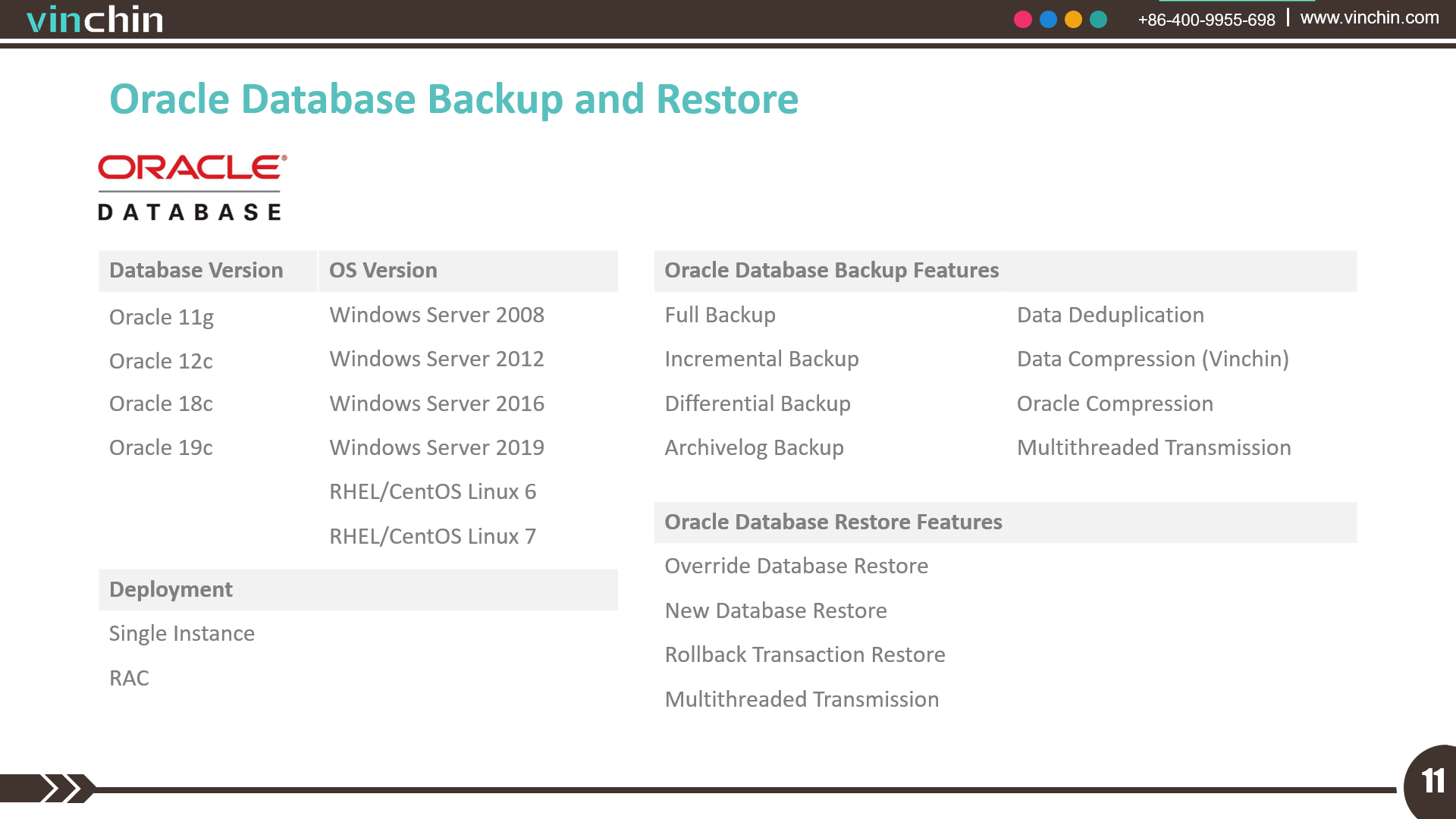
Task: Click Differential Backup feature
Action: [758, 403]
